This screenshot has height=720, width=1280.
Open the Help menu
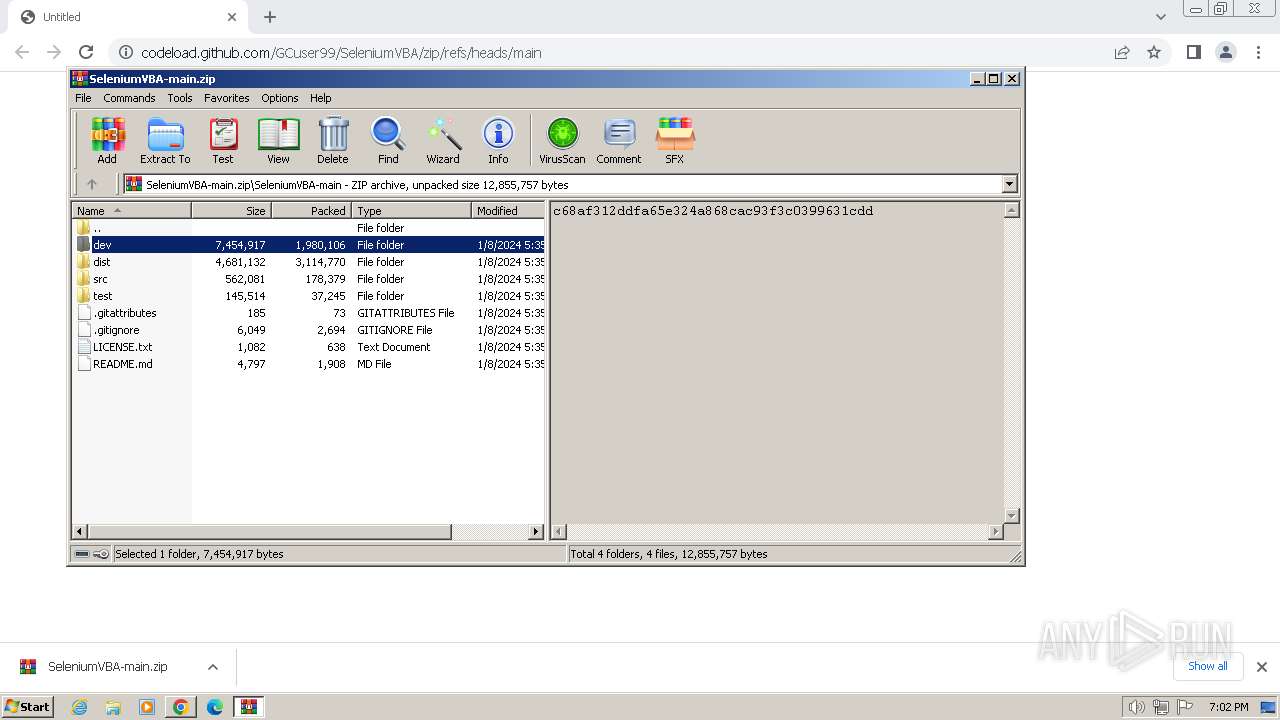pos(321,98)
